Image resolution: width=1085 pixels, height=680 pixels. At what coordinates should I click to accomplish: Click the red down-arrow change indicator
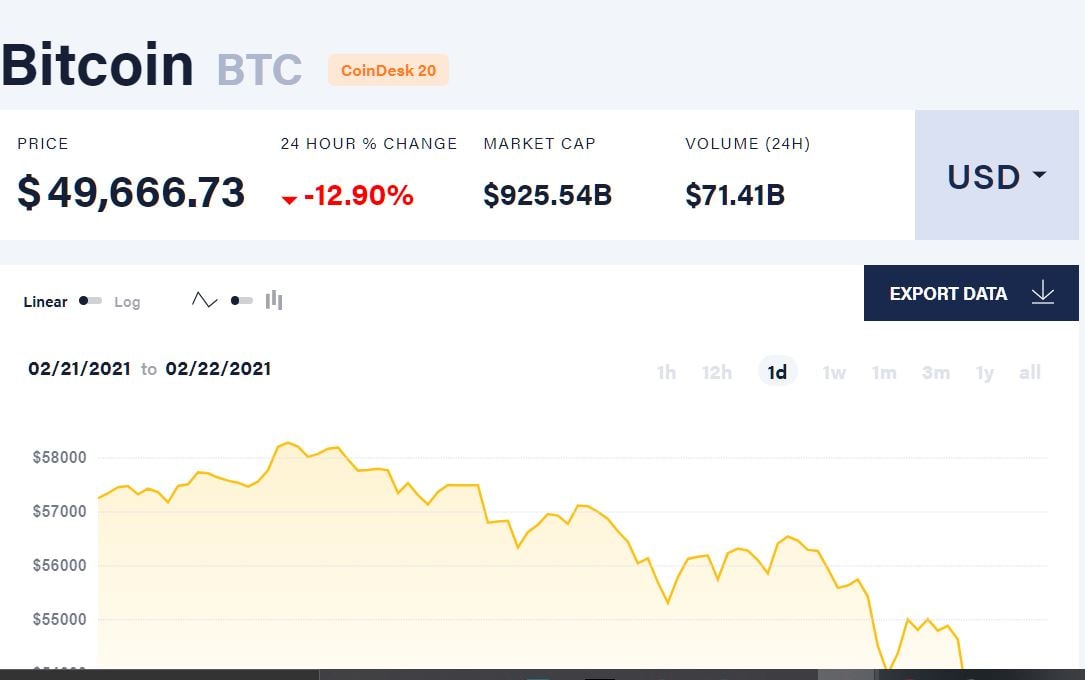tap(289, 200)
